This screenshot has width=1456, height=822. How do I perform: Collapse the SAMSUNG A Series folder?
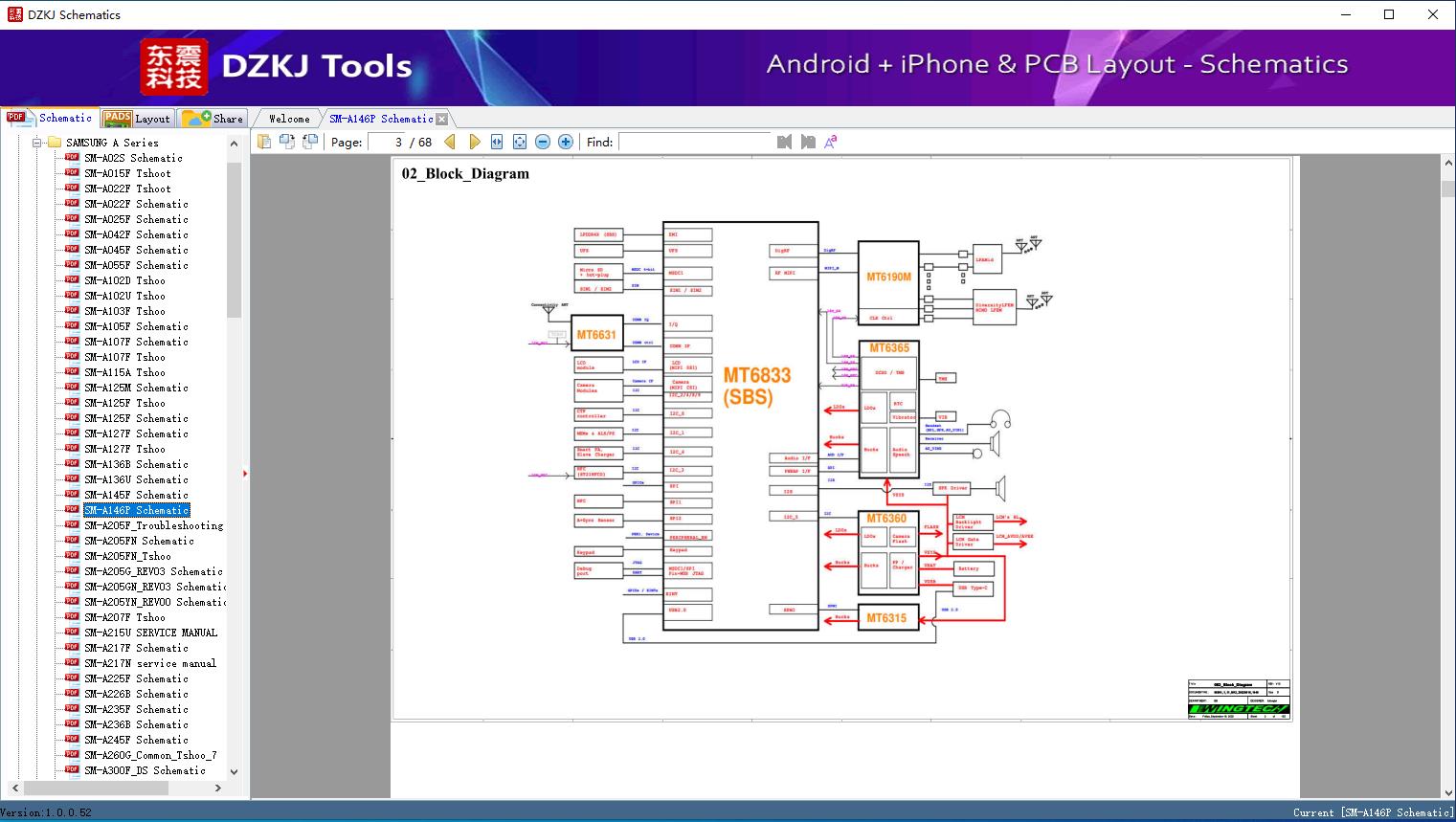click(x=37, y=143)
